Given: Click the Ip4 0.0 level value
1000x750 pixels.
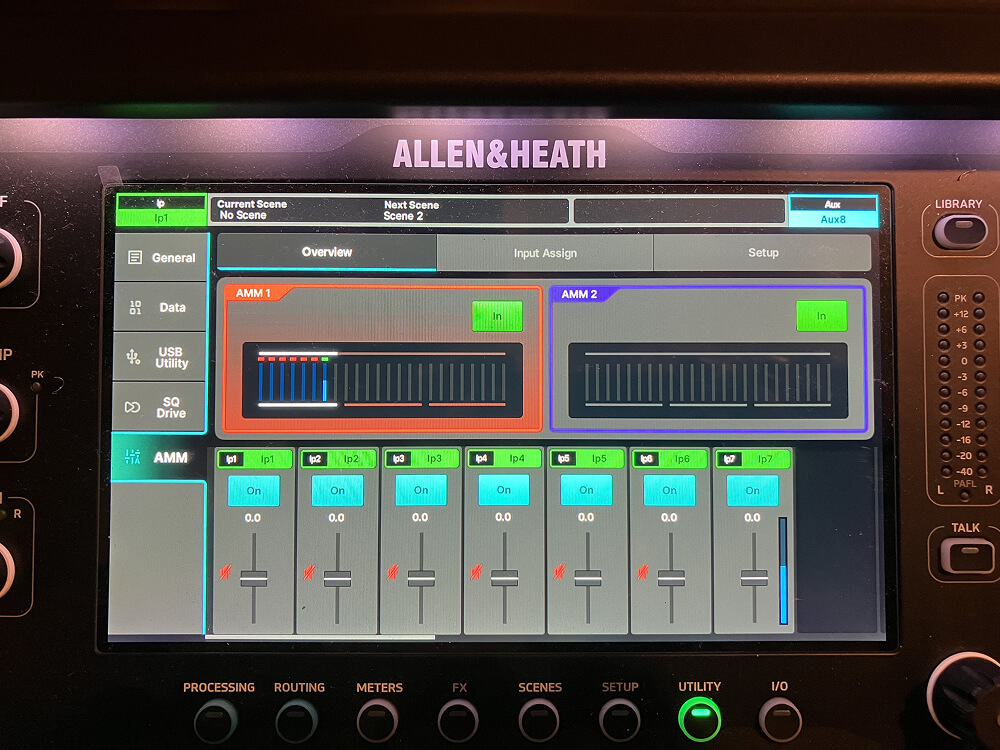Looking at the screenshot, I should coord(503,517).
